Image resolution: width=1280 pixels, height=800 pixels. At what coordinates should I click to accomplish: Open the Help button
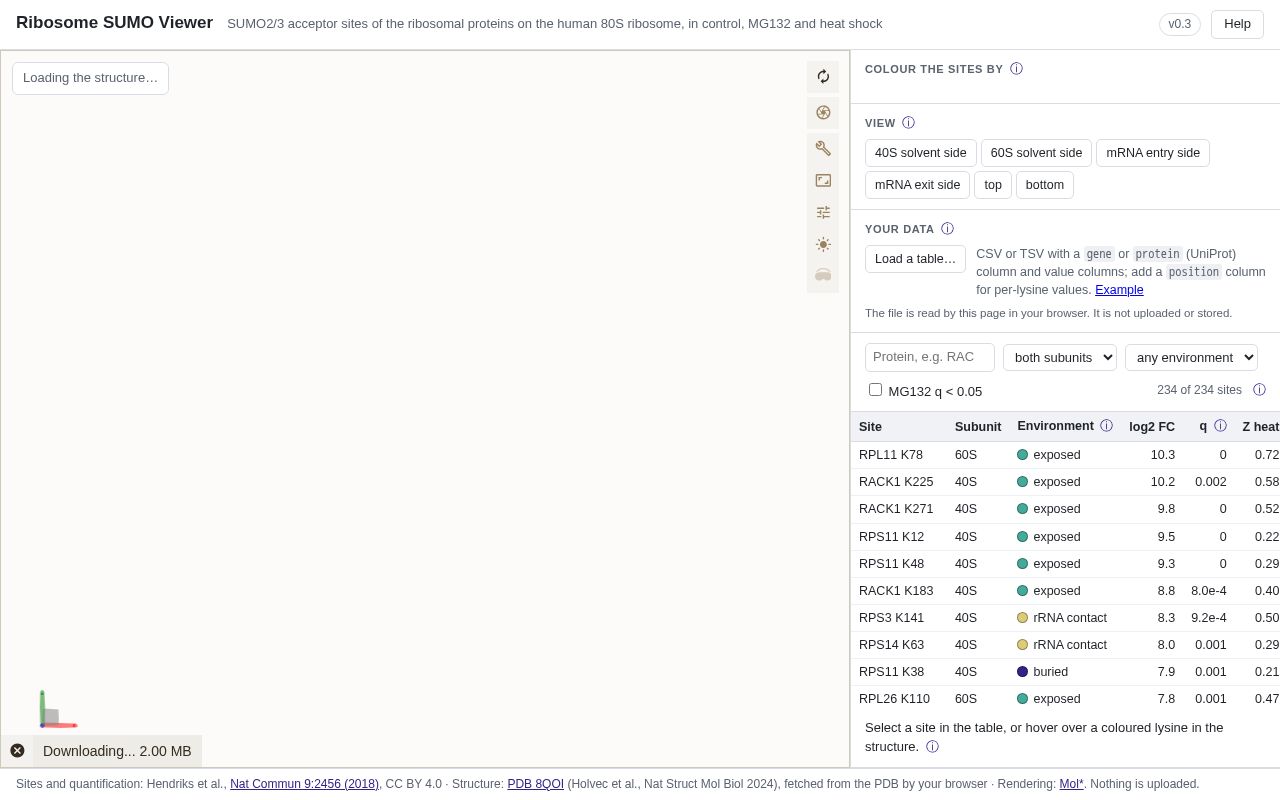pos(1237,24)
